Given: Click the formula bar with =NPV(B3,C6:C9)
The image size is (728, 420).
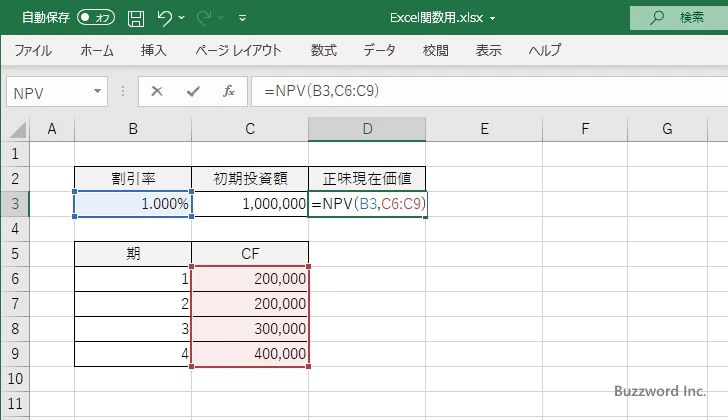Looking at the screenshot, I should 490,91.
